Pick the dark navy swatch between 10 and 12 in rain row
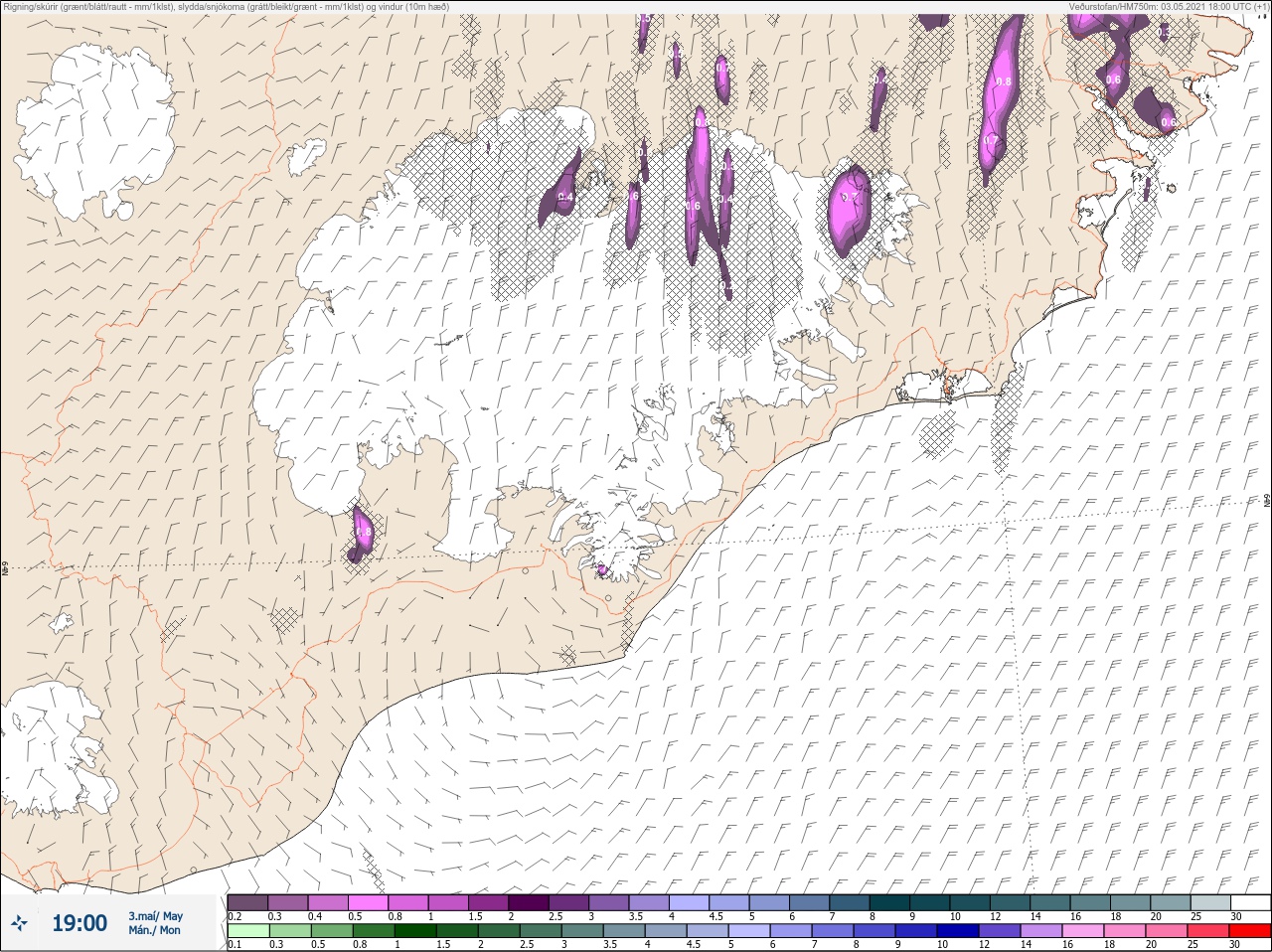The height and width of the screenshot is (952, 1272). (x=960, y=931)
